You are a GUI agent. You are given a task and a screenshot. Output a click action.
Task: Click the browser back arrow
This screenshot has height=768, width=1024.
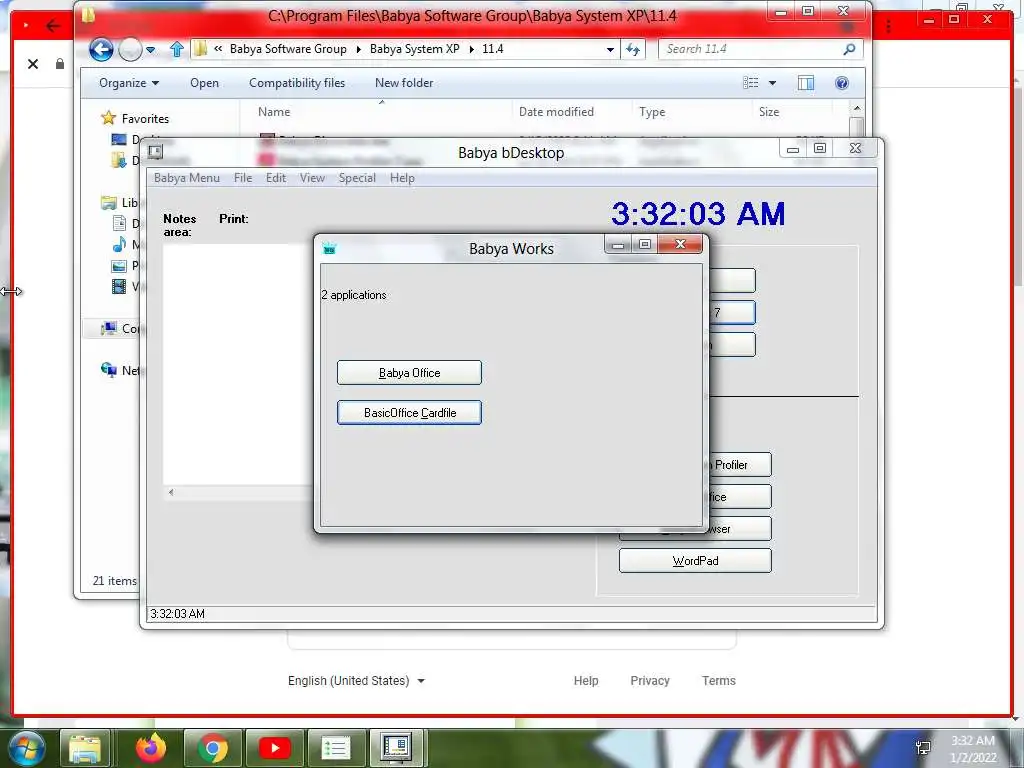pyautogui.click(x=53, y=26)
